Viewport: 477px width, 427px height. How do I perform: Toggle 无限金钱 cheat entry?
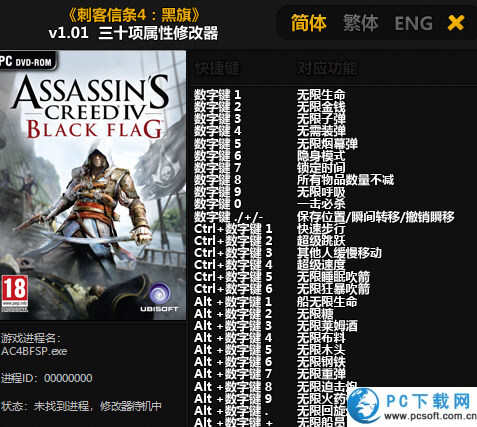321,107
